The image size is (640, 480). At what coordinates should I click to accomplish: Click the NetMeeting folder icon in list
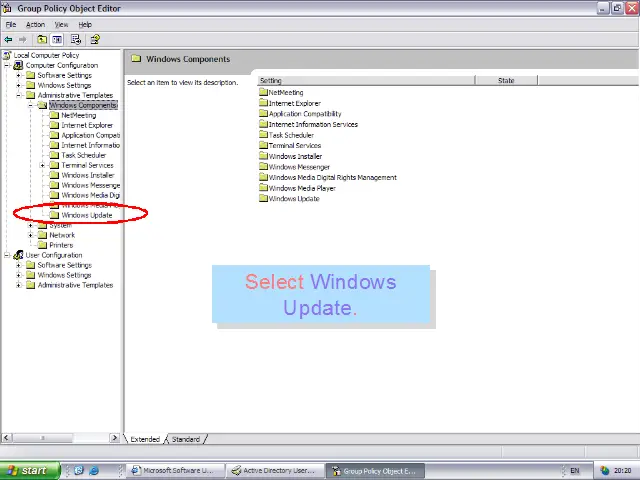point(264,92)
